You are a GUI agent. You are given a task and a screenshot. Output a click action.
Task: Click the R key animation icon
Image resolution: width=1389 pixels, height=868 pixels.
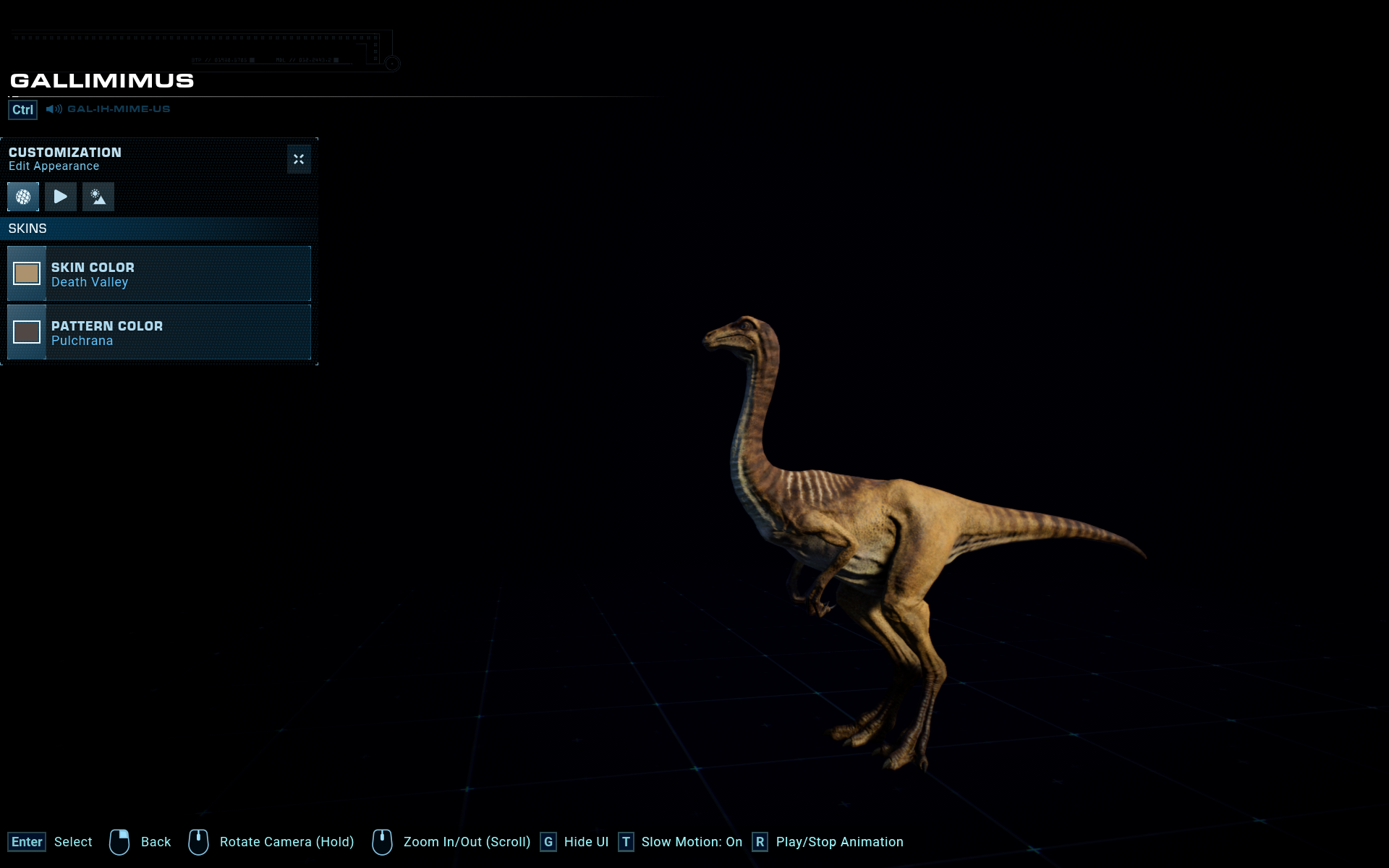pyautogui.click(x=760, y=842)
